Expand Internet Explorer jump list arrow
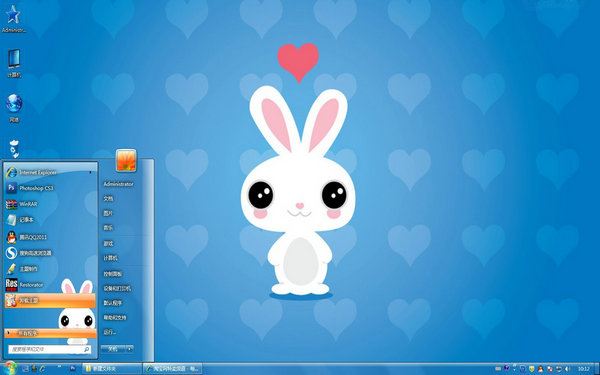The height and width of the screenshot is (375, 600). tap(90, 173)
